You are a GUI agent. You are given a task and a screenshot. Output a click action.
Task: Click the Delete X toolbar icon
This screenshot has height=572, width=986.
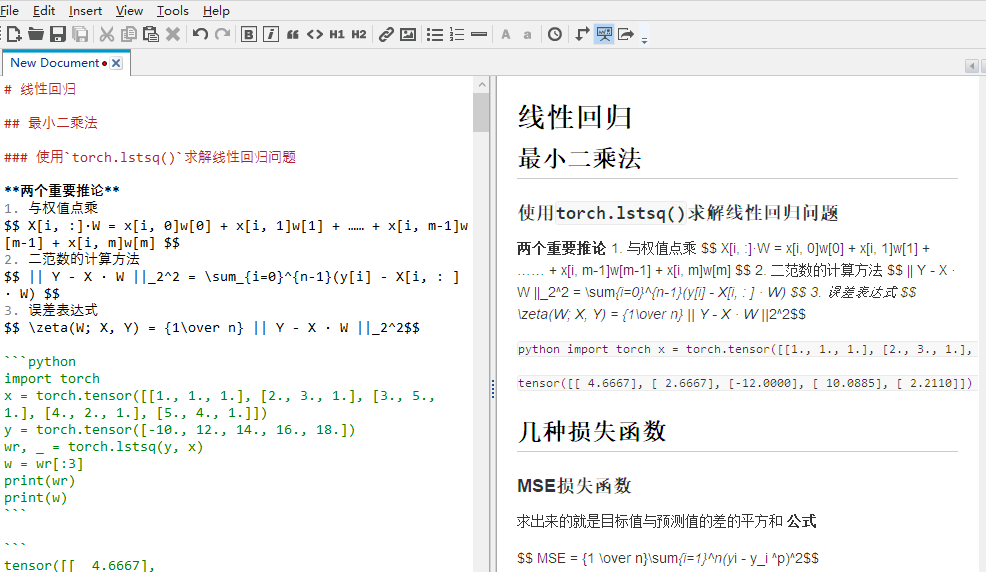pyautogui.click(x=173, y=34)
